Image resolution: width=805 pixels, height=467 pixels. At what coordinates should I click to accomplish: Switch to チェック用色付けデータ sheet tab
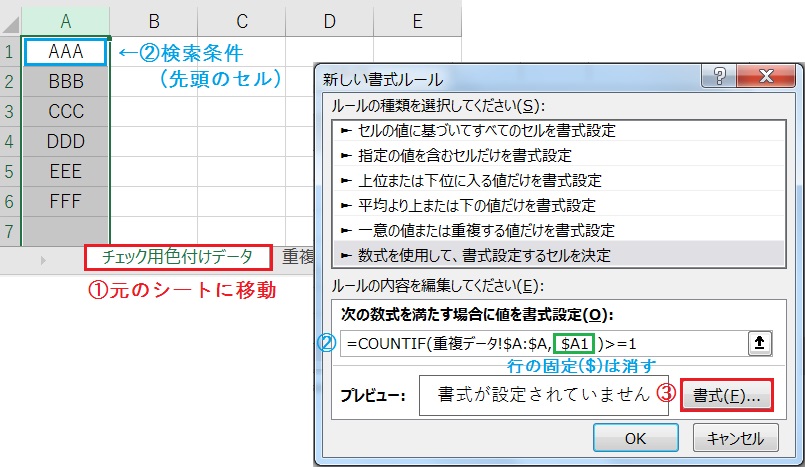177,258
